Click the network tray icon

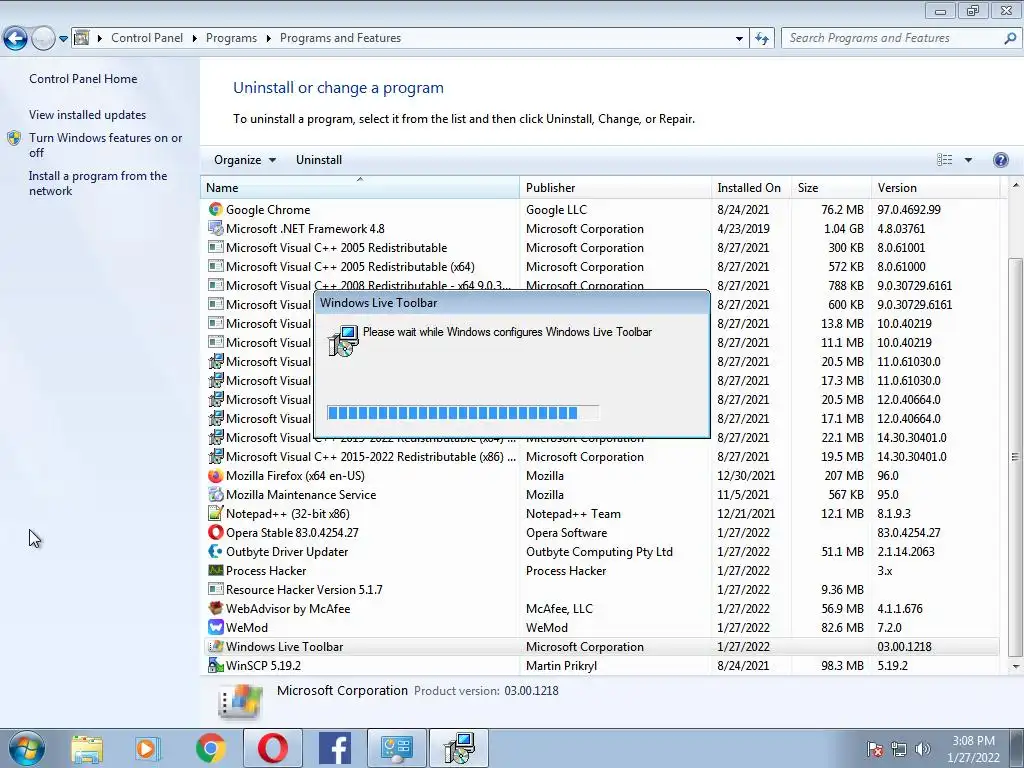coord(899,749)
